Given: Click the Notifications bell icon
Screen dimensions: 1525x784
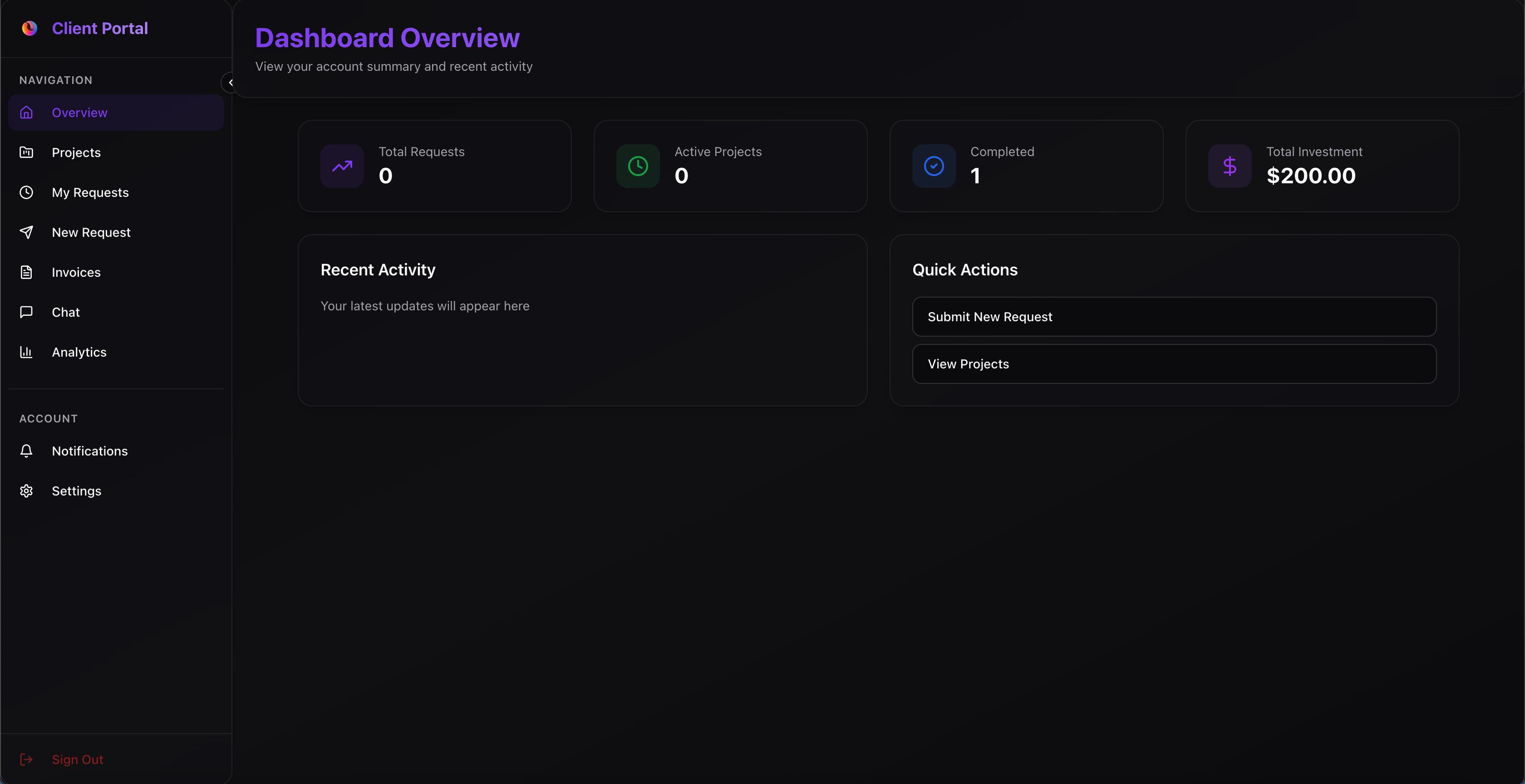Looking at the screenshot, I should (27, 450).
